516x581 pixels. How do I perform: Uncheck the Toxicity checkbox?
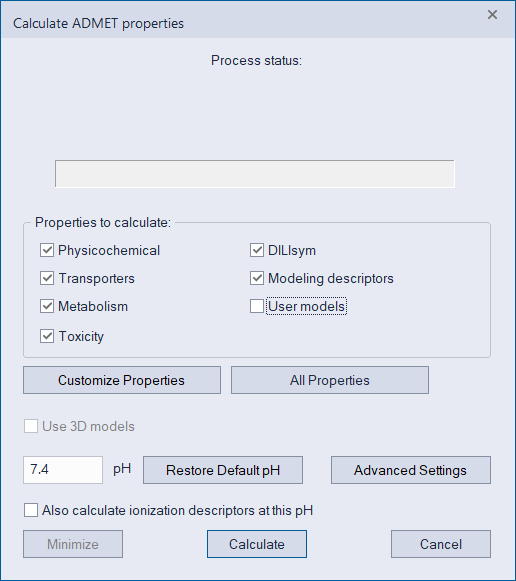click(x=47, y=336)
